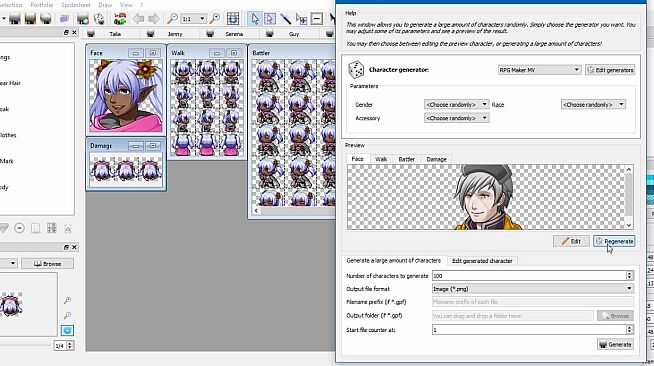Float the upper left dock panel
654x366 pixels.
click(x=66, y=32)
